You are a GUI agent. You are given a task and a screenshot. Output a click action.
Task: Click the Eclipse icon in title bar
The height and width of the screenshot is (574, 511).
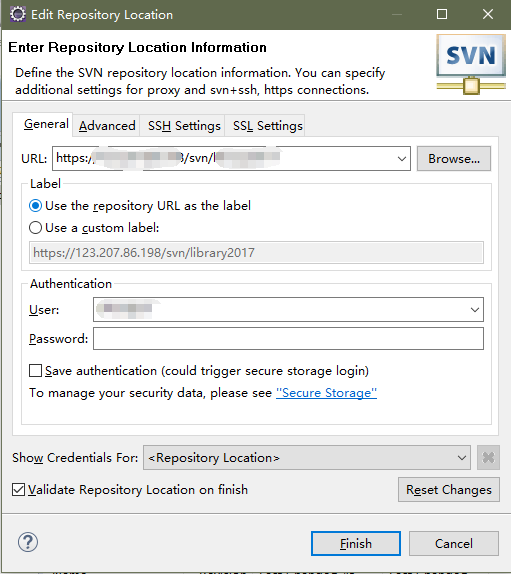point(18,15)
